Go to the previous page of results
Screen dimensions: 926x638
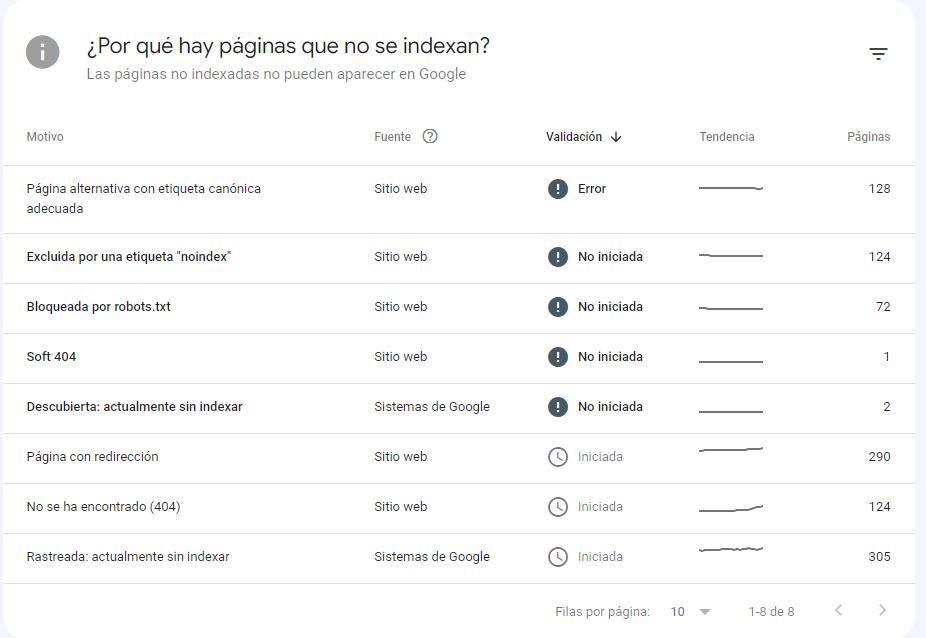pyautogui.click(x=838, y=610)
